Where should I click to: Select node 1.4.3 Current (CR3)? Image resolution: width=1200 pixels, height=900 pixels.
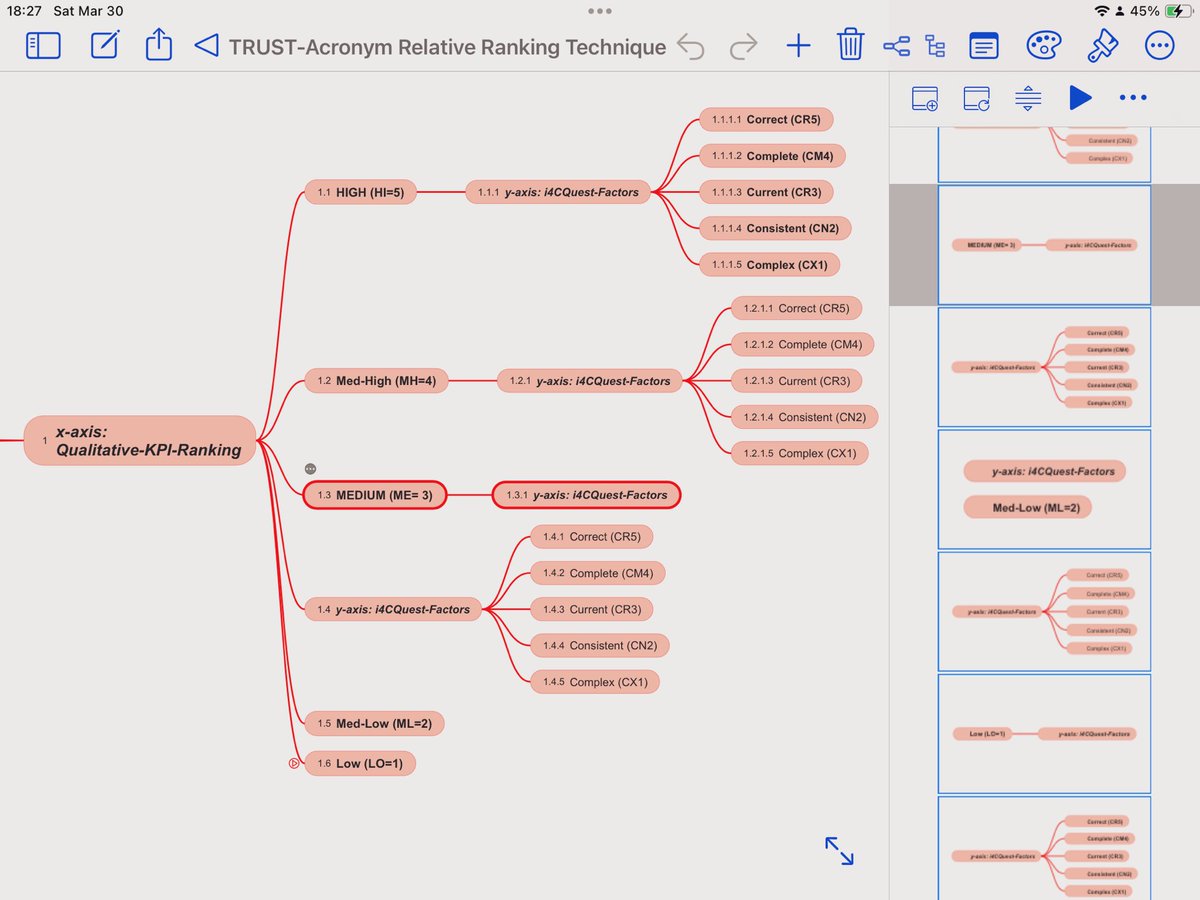(591, 609)
